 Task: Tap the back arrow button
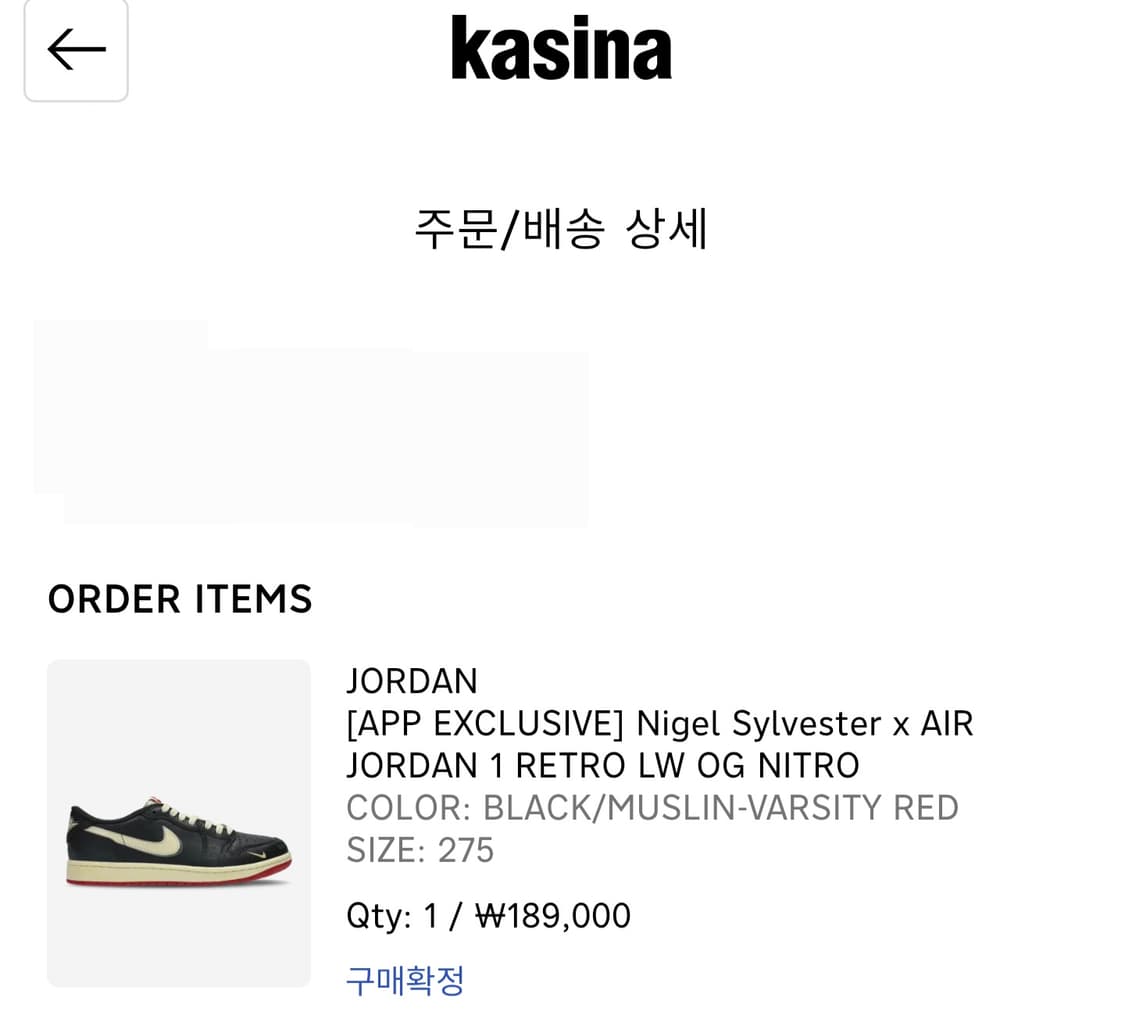pos(76,50)
